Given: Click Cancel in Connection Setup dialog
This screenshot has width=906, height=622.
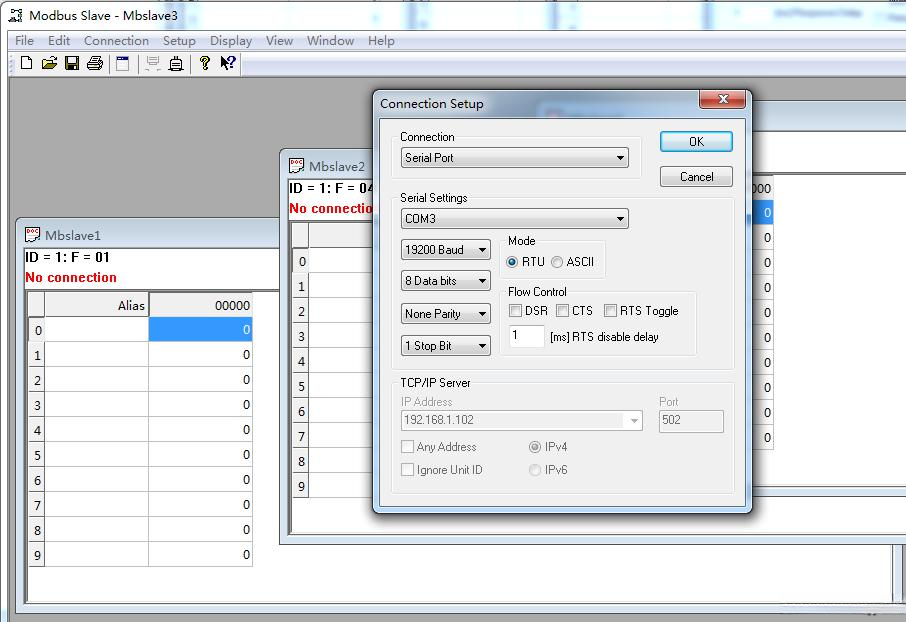Looking at the screenshot, I should point(696,177).
